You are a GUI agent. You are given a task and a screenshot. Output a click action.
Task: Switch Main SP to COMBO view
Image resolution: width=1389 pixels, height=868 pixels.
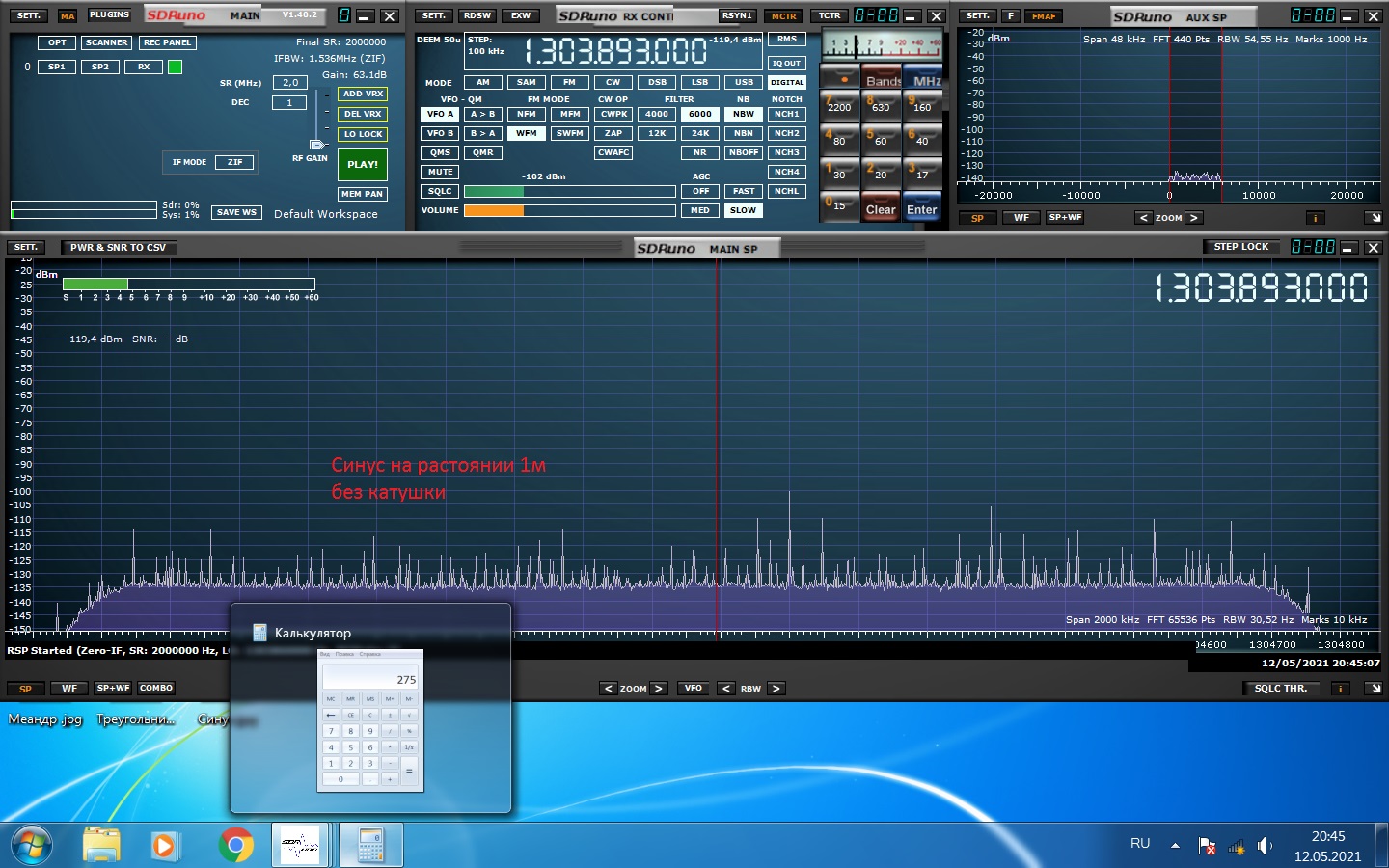[156, 689]
